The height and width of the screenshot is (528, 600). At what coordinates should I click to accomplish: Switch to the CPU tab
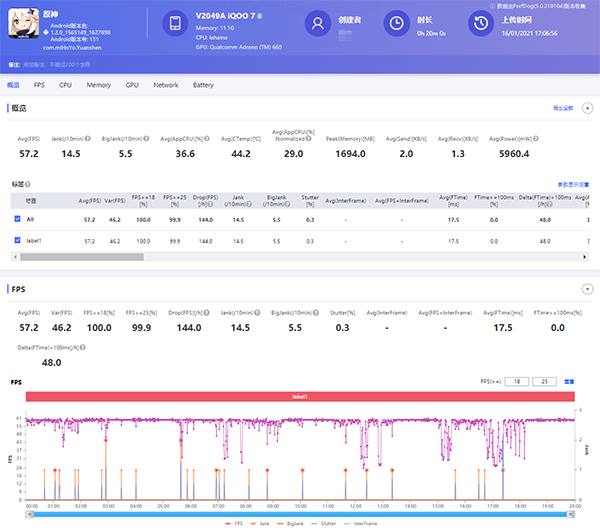[65, 85]
